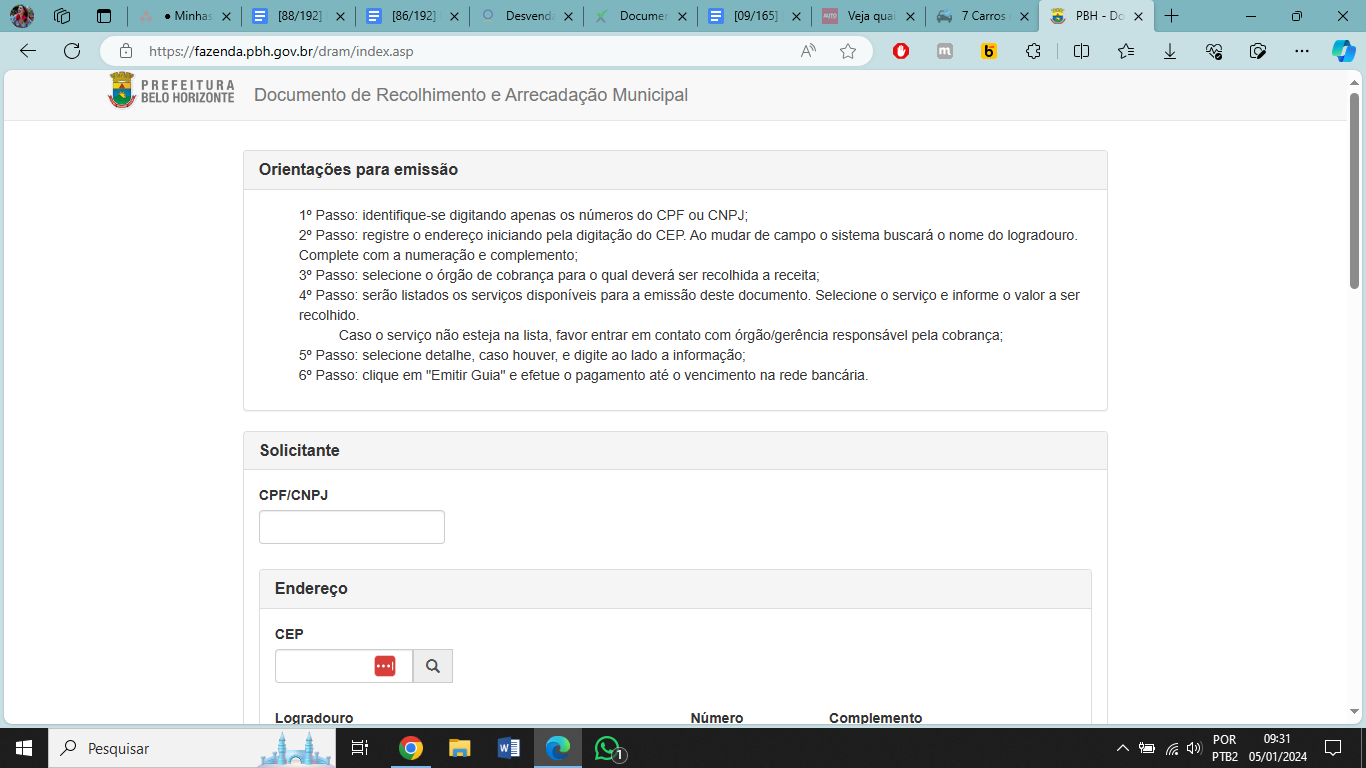1366x768 pixels.
Task: Open a new browser tab
Action: pos(1172,16)
